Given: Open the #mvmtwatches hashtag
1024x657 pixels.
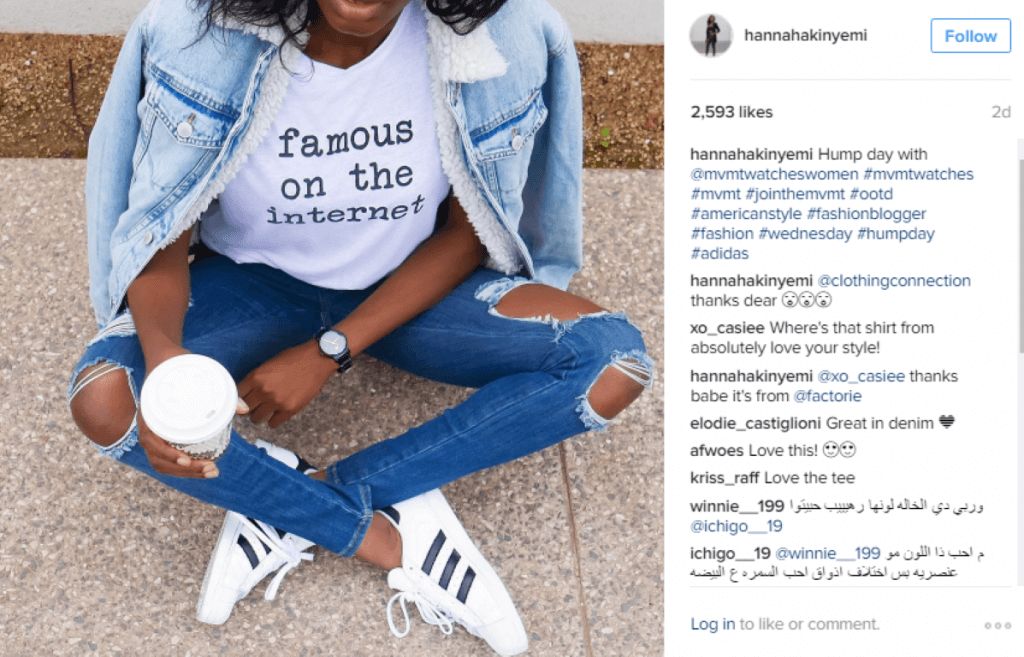Looking at the screenshot, I should click(x=918, y=174).
